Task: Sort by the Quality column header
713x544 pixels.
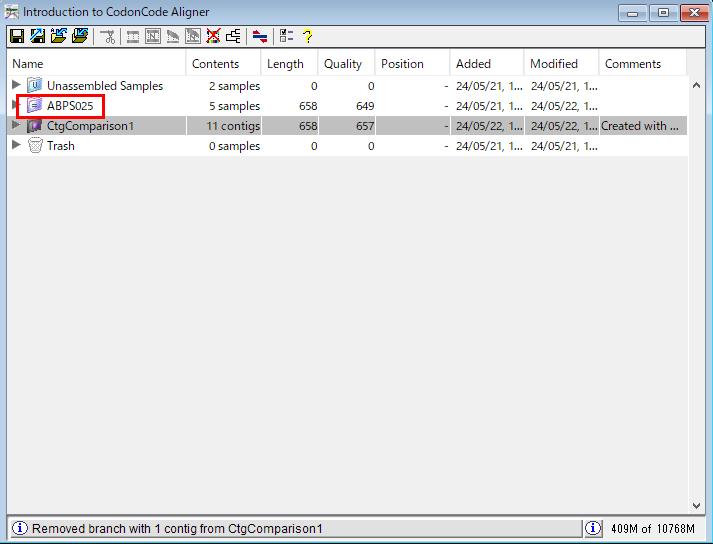Action: tap(343, 64)
